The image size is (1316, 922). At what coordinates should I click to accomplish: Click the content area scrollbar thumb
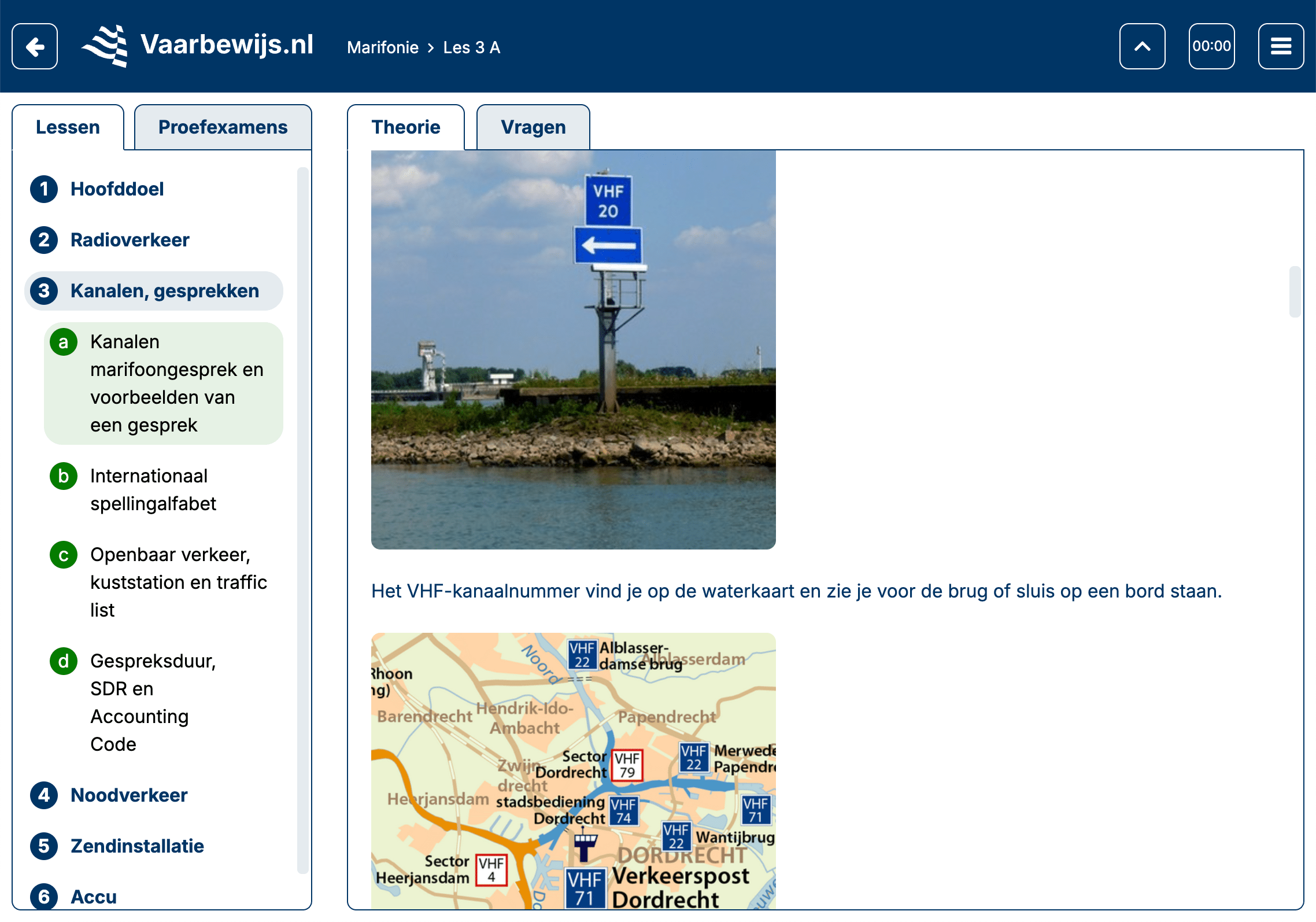click(x=1295, y=292)
